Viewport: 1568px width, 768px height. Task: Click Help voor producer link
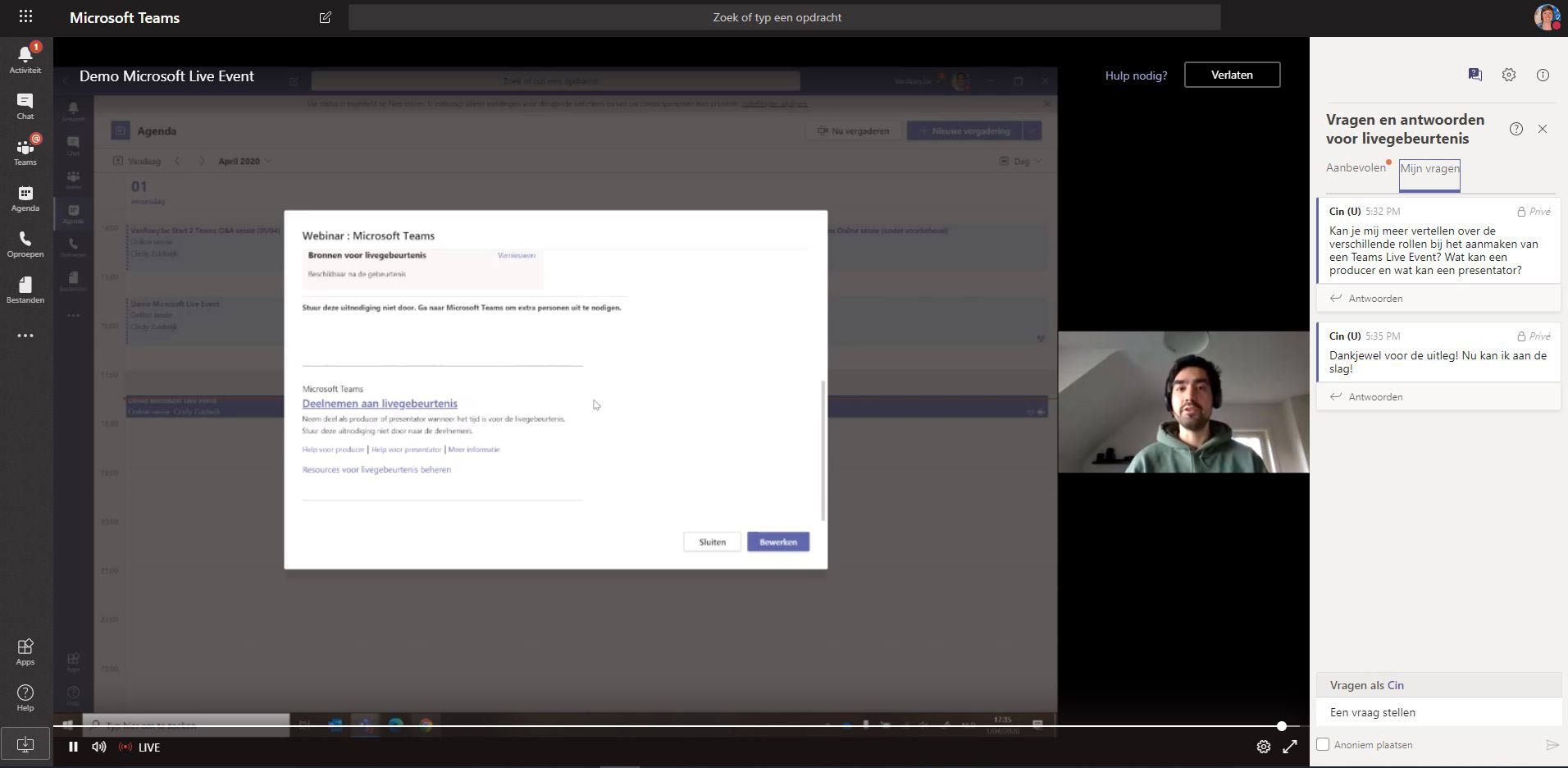[x=333, y=450]
